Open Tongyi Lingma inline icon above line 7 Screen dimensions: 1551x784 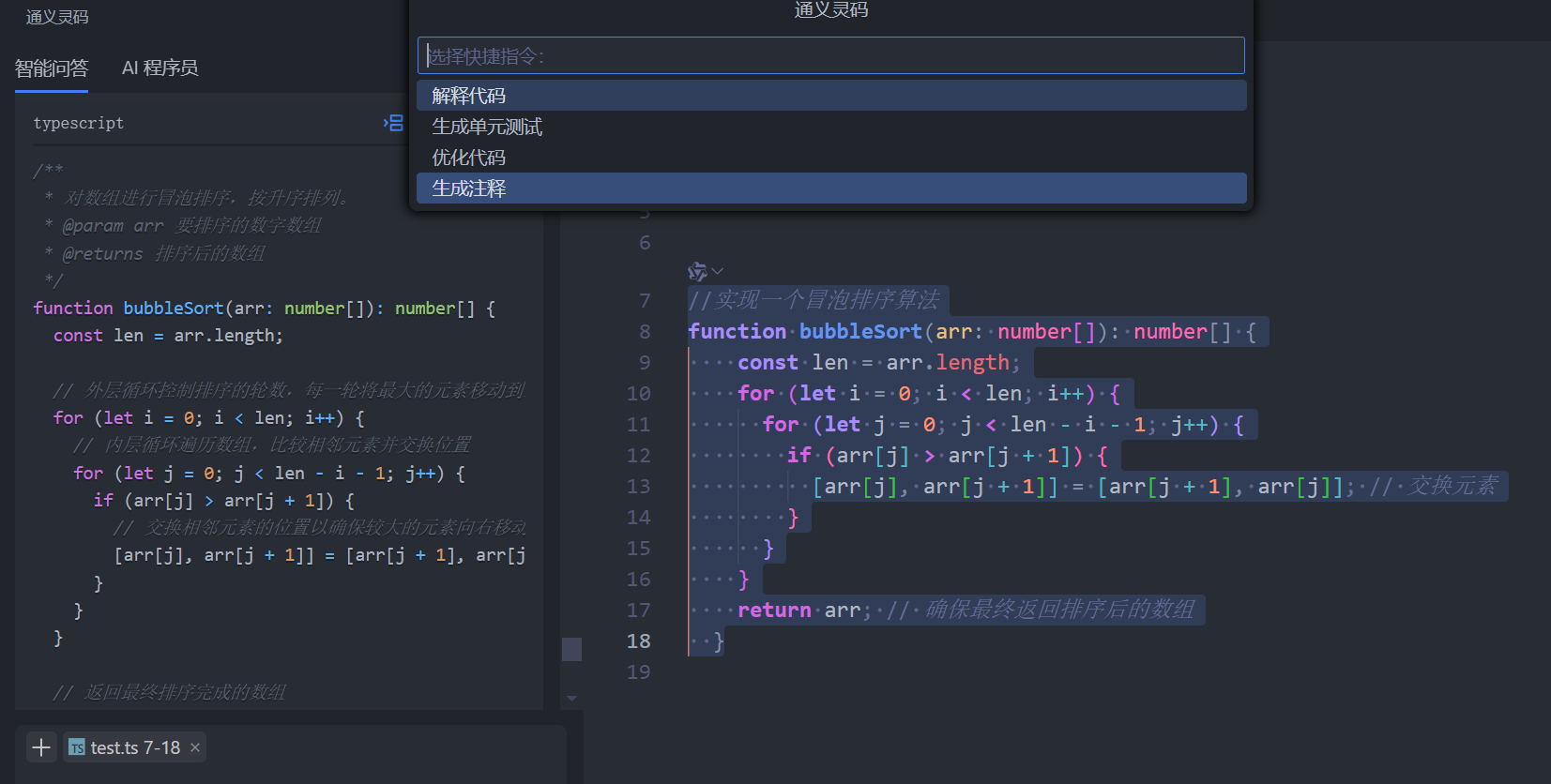pos(697,272)
